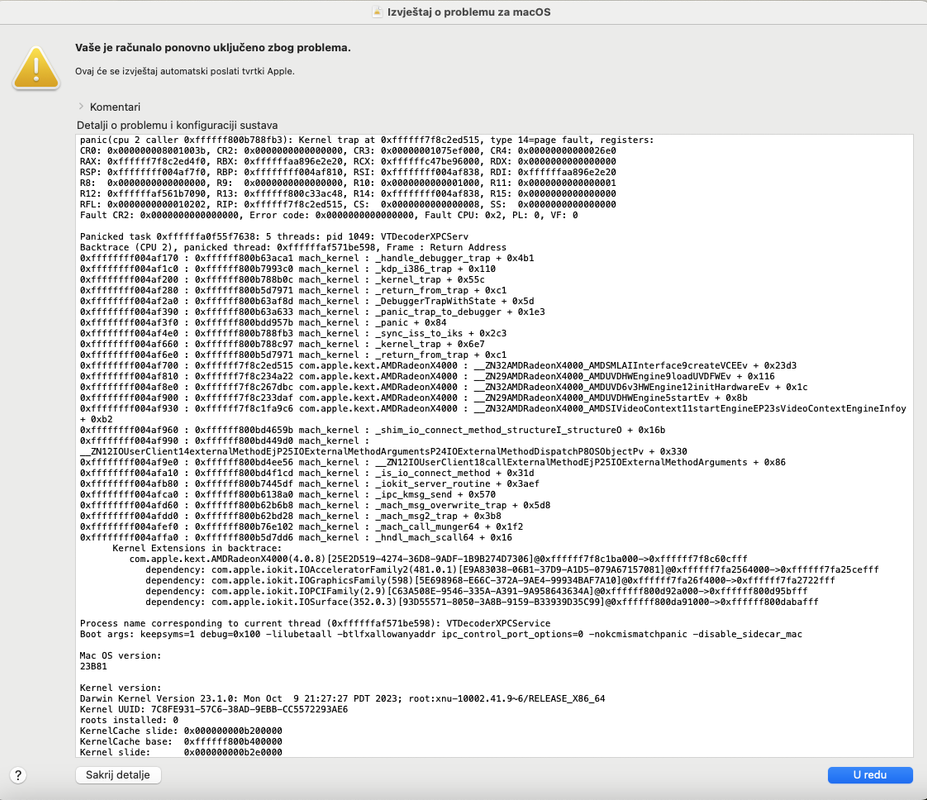Image resolution: width=927 pixels, height=800 pixels.
Task: Click the _ipc_kmsg_send backtrace line
Action: pyautogui.click(x=288, y=494)
